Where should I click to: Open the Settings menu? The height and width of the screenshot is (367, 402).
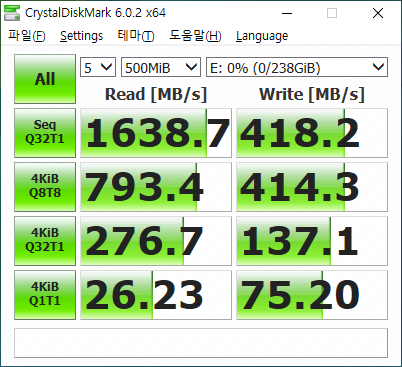tap(81, 36)
